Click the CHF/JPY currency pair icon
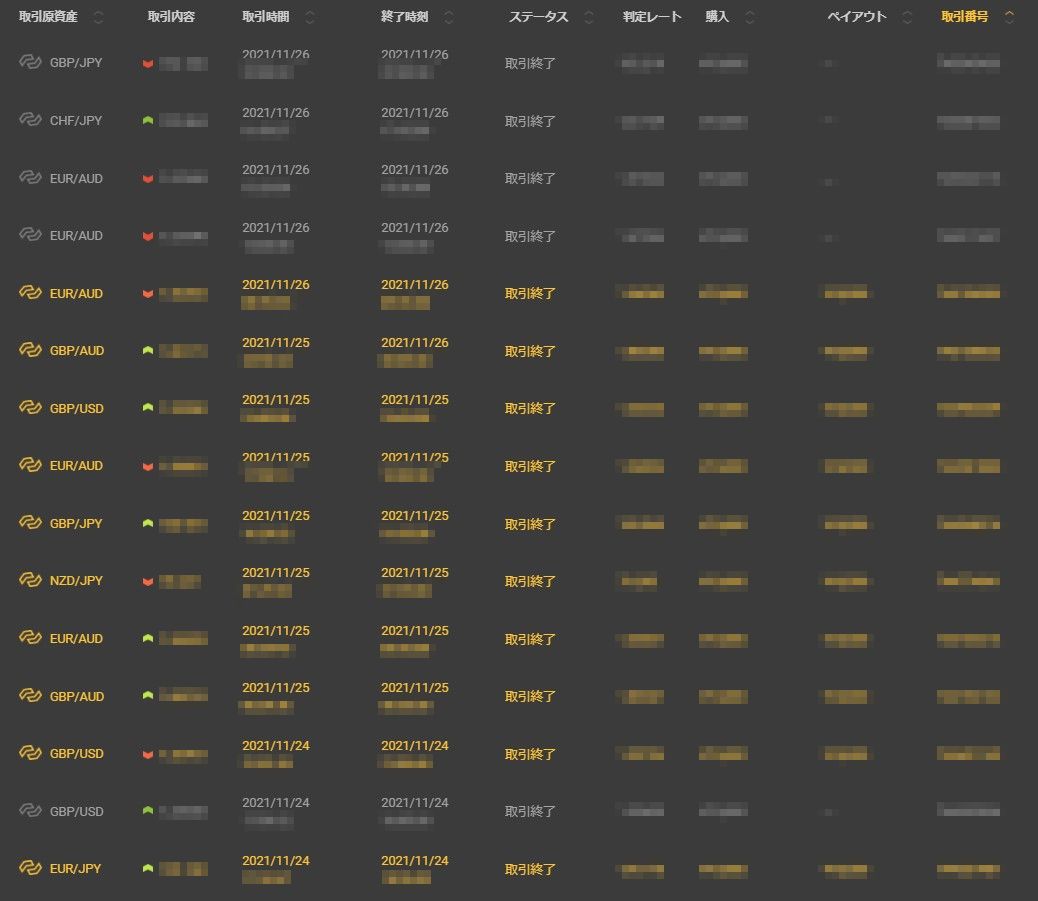Image resolution: width=1038 pixels, height=901 pixels. click(30, 120)
